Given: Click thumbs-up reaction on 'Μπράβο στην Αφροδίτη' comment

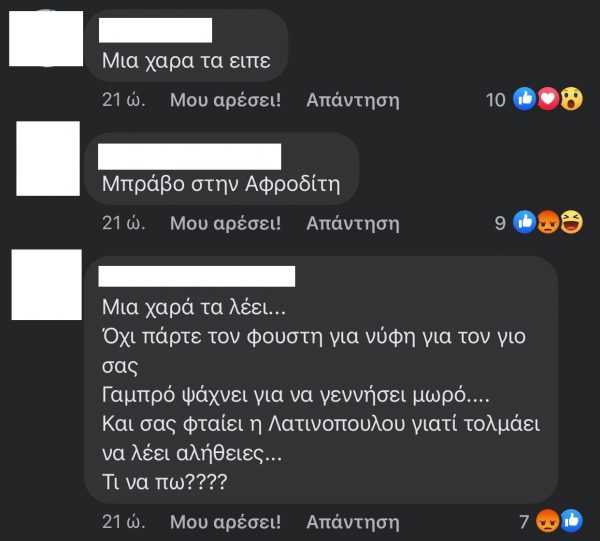Looking at the screenshot, I should click(525, 222).
